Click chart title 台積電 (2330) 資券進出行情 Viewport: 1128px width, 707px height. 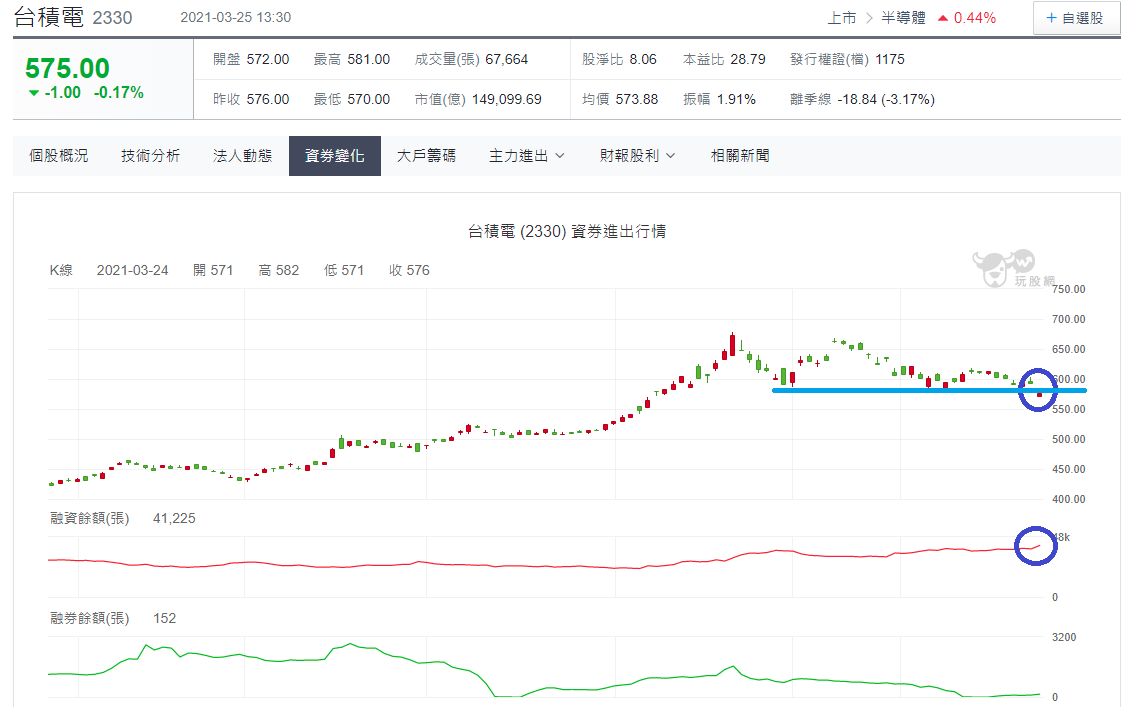[567, 232]
